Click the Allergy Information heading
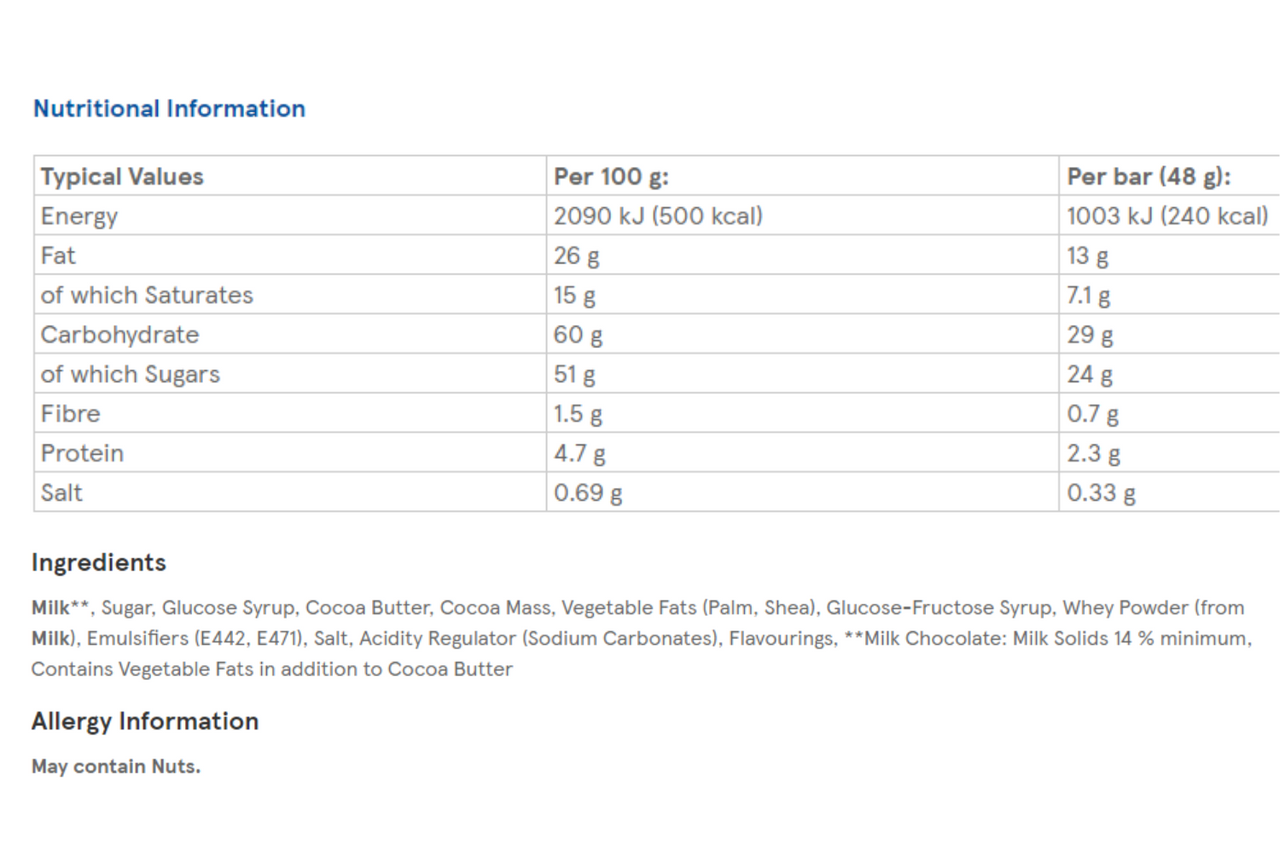 145,722
